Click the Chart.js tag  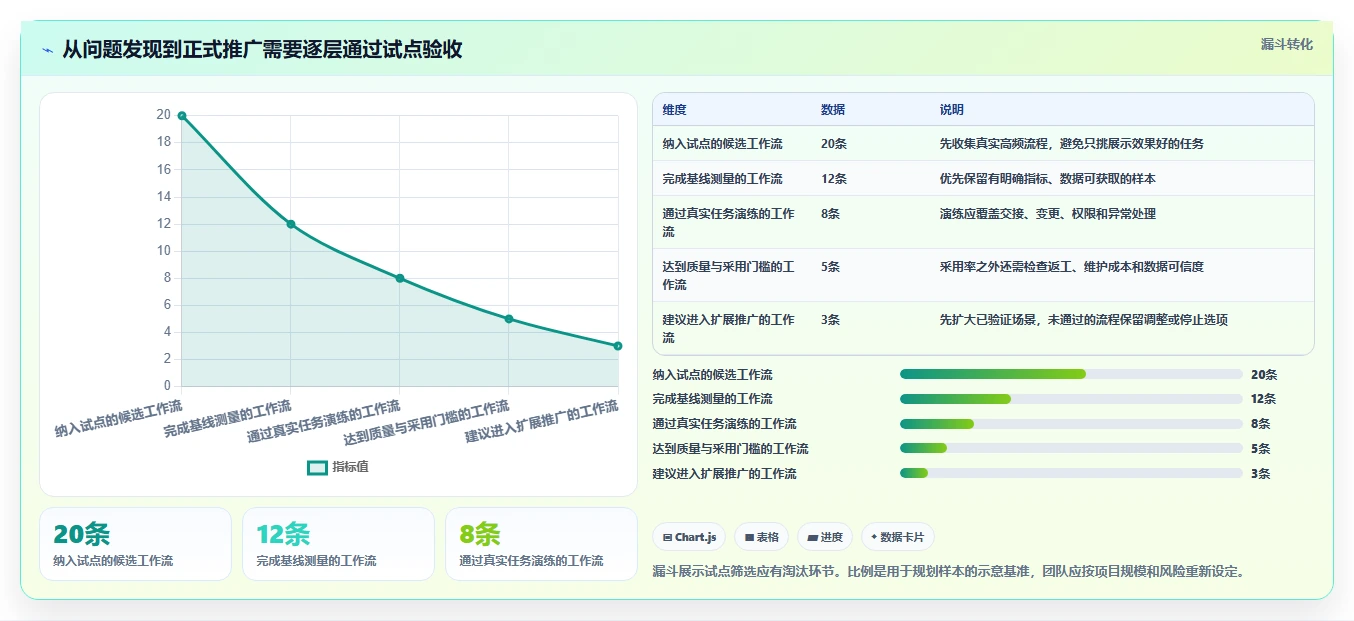click(689, 537)
